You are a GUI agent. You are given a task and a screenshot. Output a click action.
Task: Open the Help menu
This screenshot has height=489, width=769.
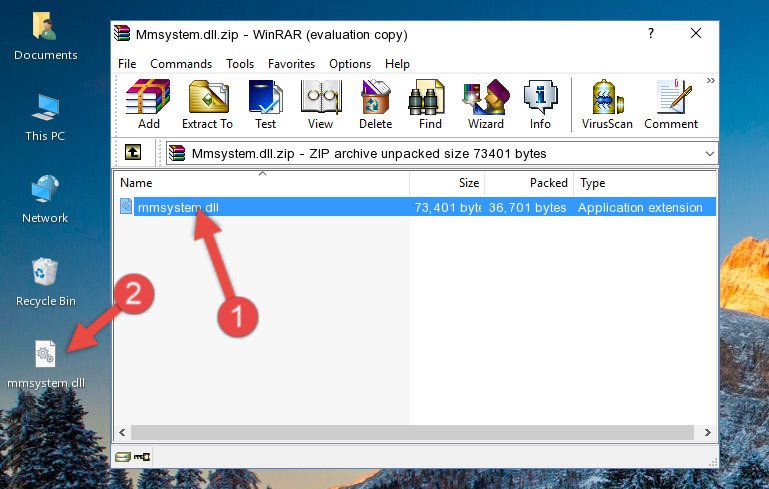click(397, 64)
